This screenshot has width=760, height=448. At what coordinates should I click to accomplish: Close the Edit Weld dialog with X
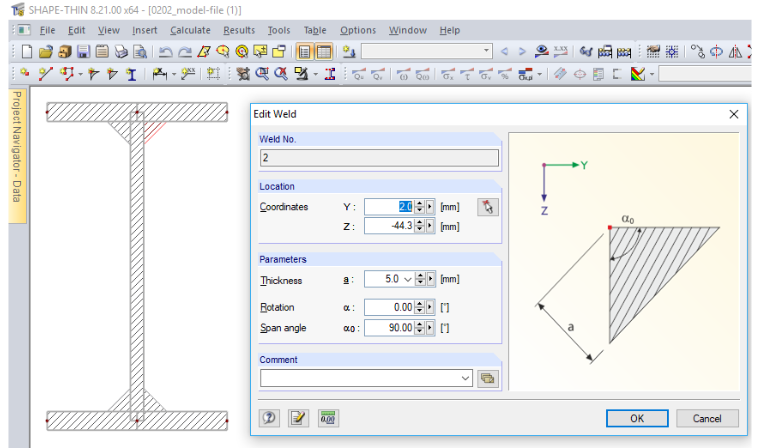click(x=733, y=114)
